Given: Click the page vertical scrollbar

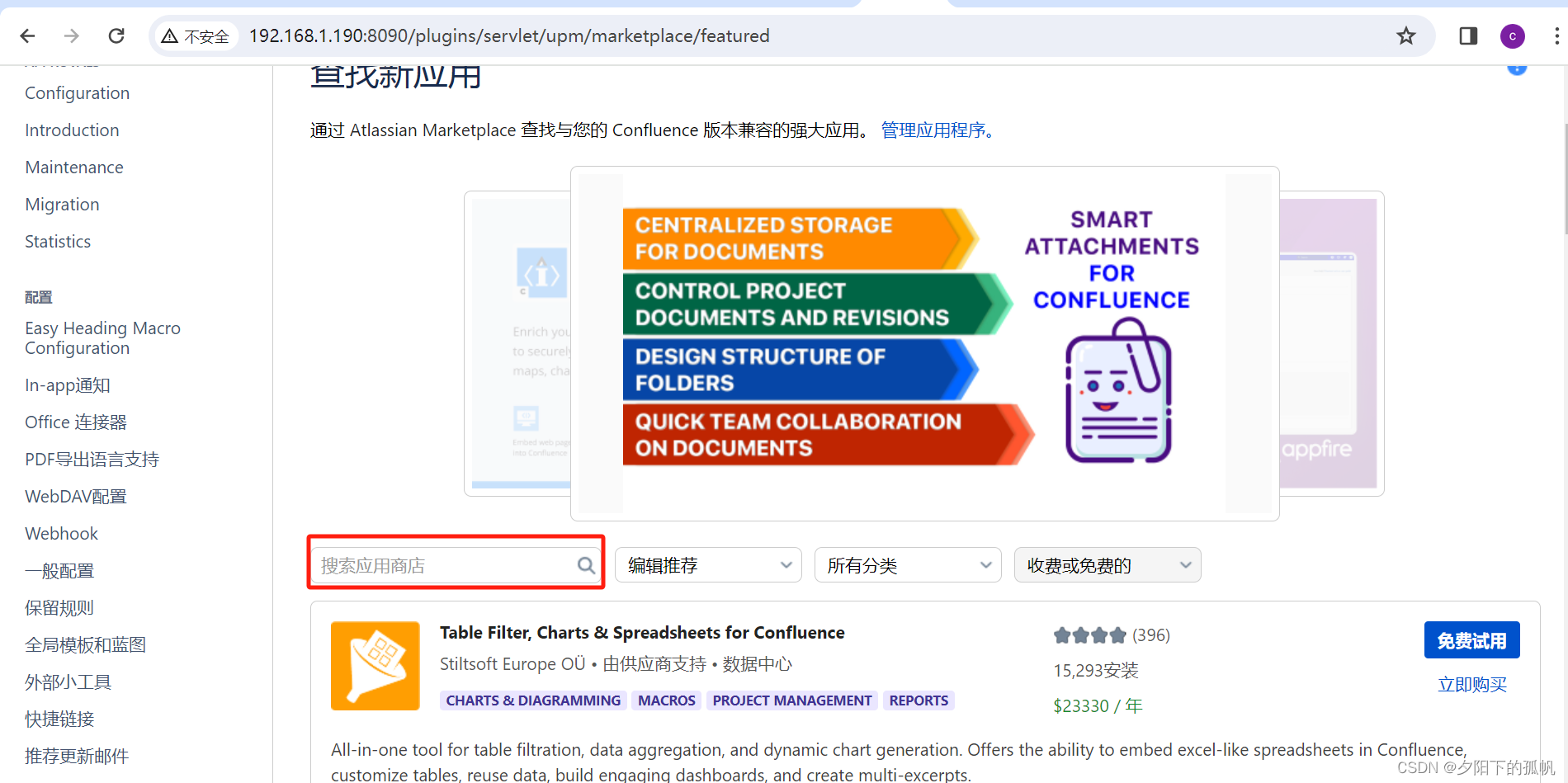Looking at the screenshot, I should [1565, 177].
